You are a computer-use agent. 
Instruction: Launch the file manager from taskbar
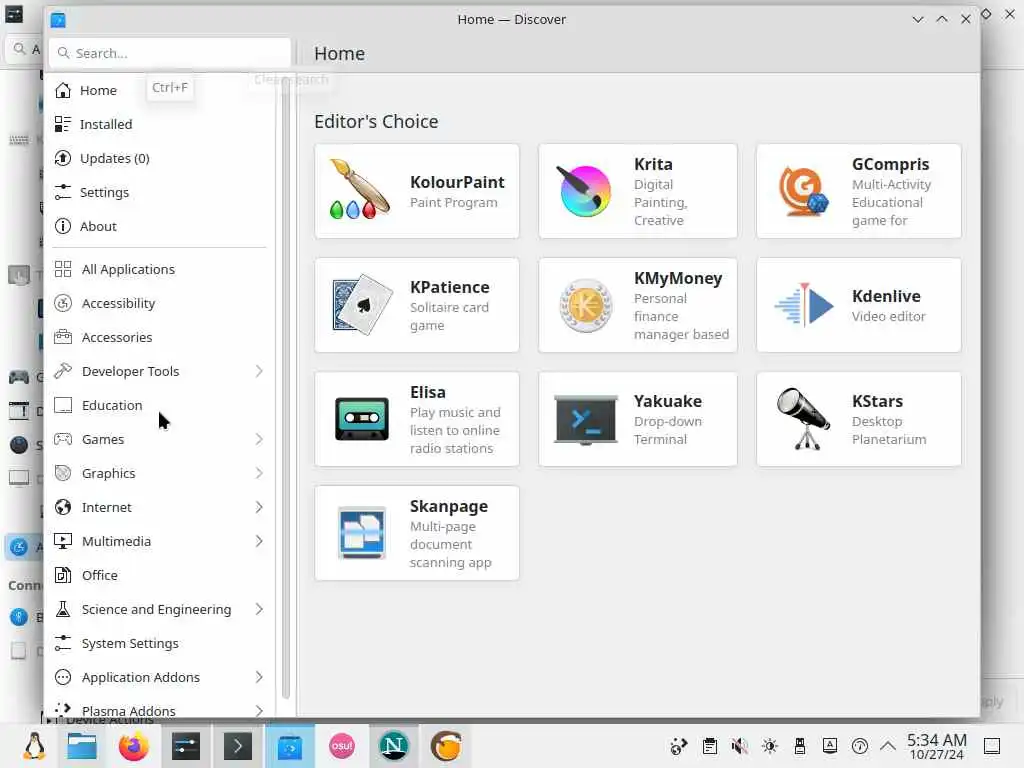tap(82, 746)
